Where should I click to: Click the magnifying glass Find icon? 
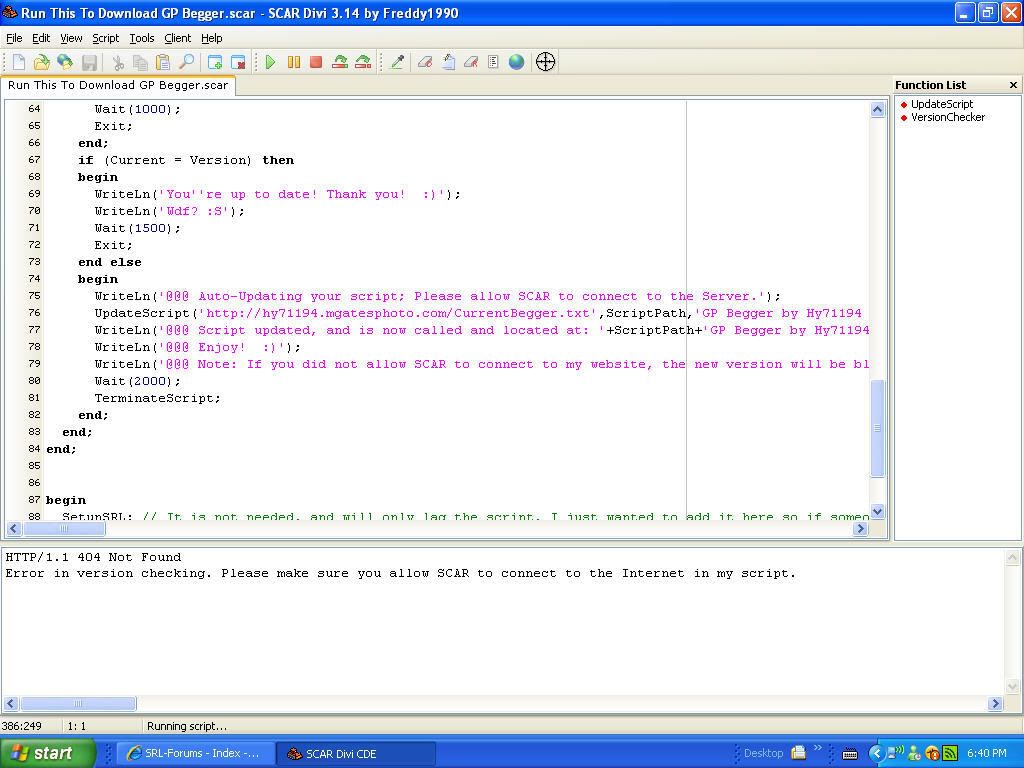tap(186, 62)
